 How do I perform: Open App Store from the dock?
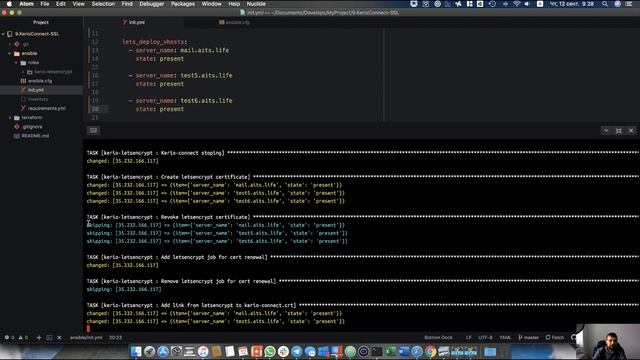tap(163, 351)
